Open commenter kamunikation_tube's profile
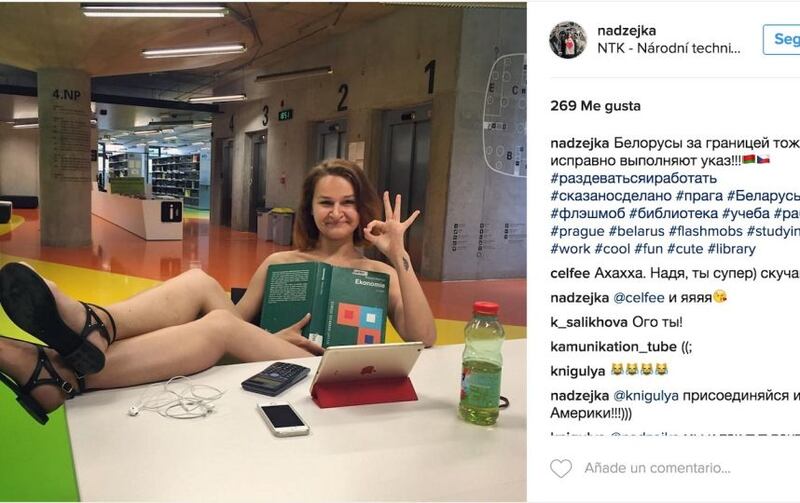The image size is (800, 503). coord(613,346)
